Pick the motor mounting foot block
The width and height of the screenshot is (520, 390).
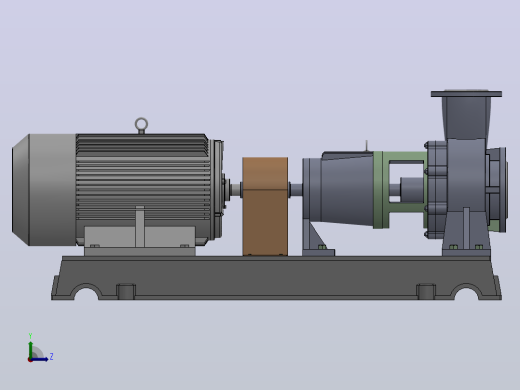pos(140,241)
